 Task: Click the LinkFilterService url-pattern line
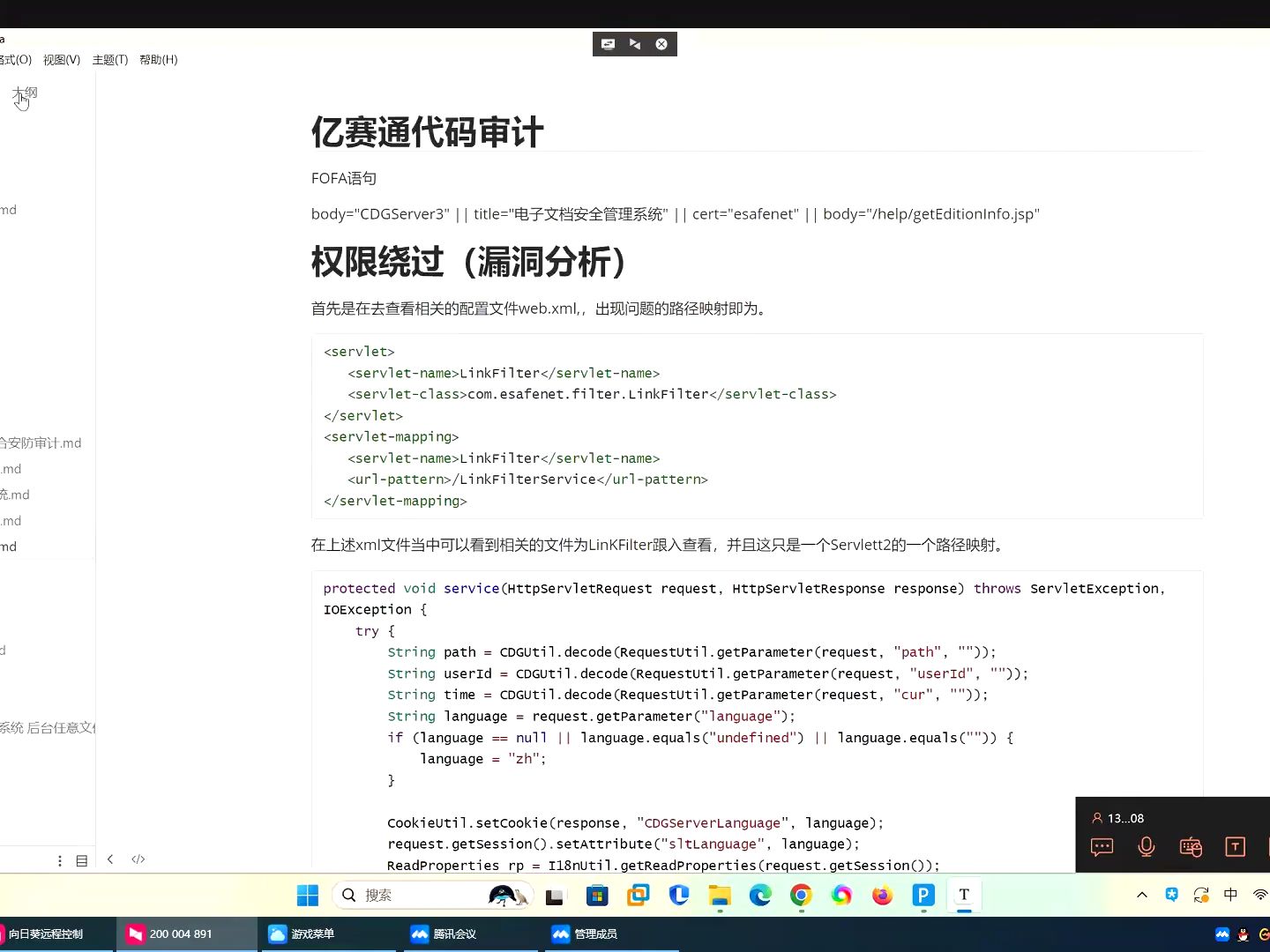coord(527,480)
